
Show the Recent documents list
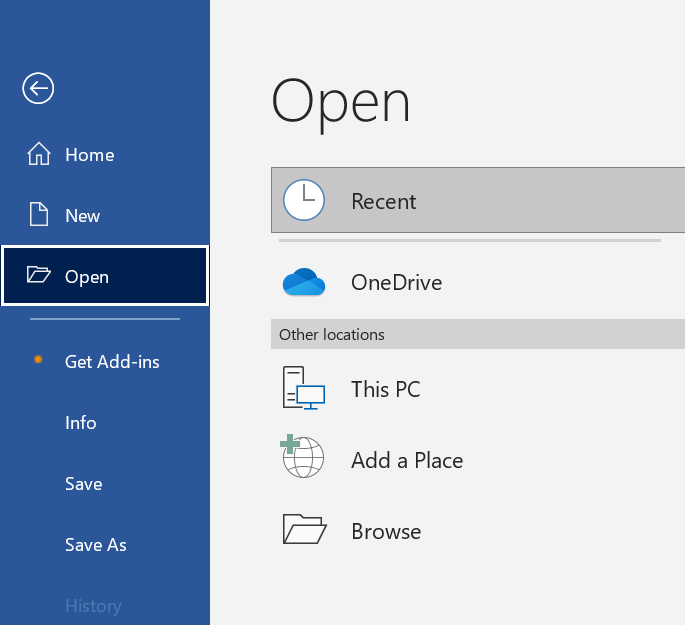pos(384,201)
